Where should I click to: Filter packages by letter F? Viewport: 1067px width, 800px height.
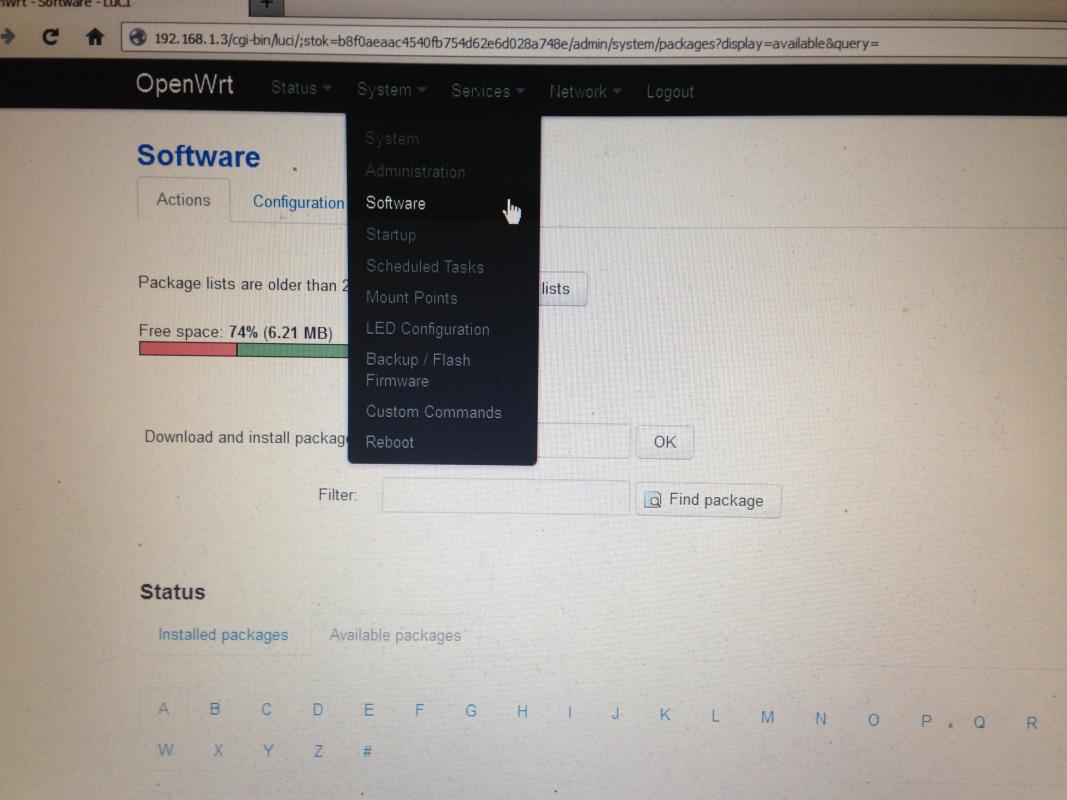pyautogui.click(x=419, y=710)
